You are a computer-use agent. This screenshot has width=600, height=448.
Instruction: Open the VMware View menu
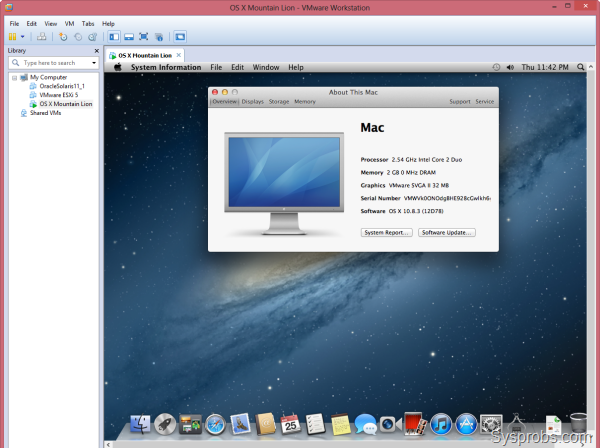(x=51, y=24)
